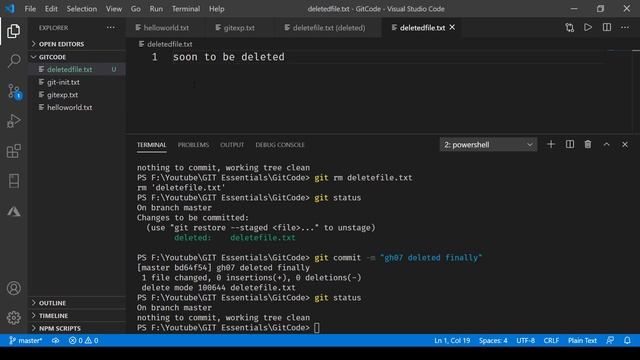Click the Plain Text language mode
The image size is (640, 360).
pos(582,340)
